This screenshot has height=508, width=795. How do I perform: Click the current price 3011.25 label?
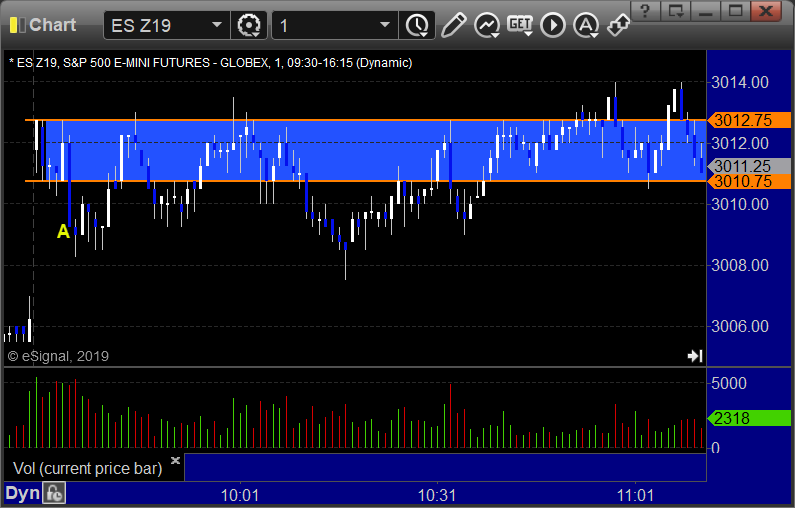click(x=749, y=166)
